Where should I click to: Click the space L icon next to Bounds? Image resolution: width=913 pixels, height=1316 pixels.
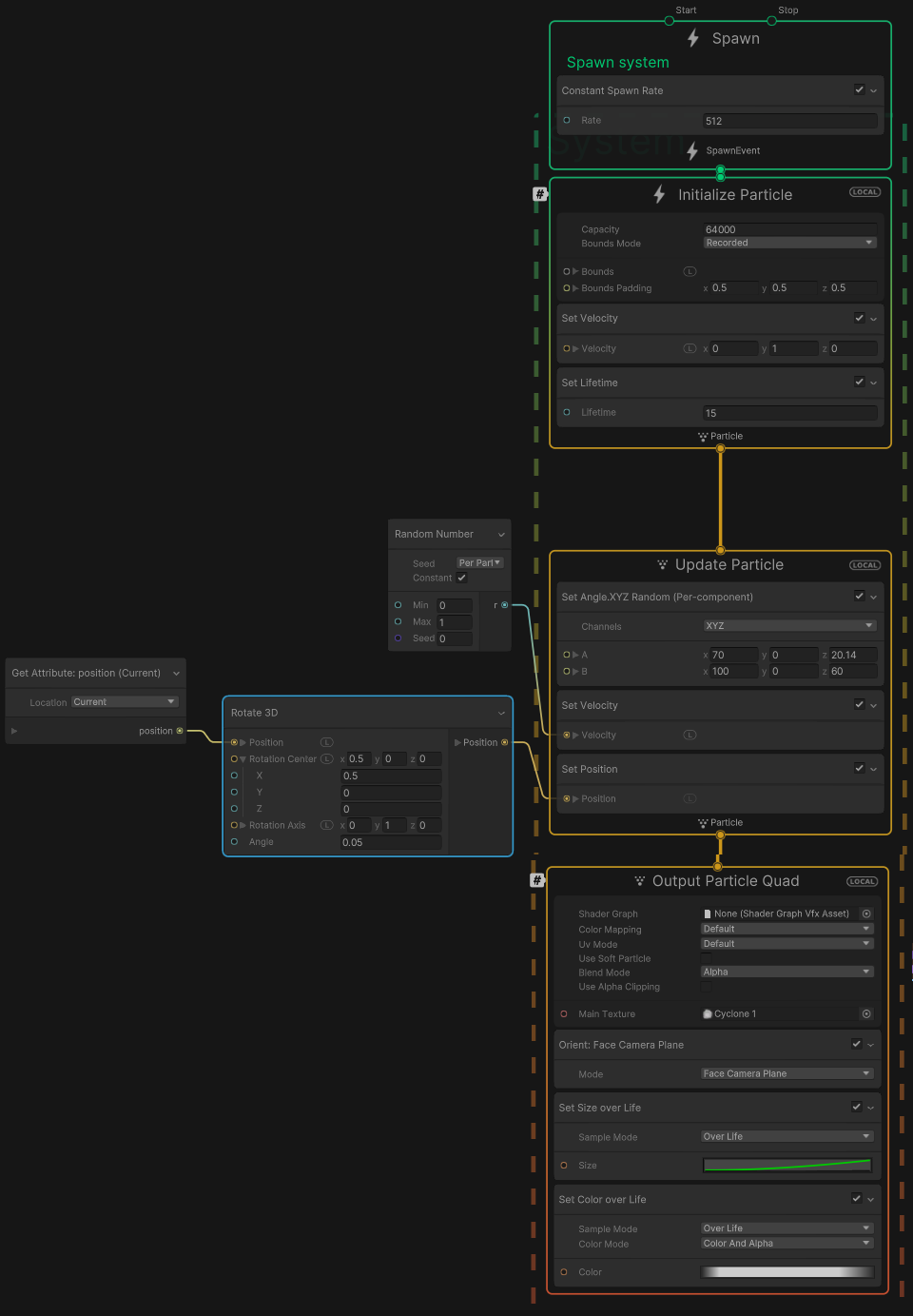click(690, 272)
